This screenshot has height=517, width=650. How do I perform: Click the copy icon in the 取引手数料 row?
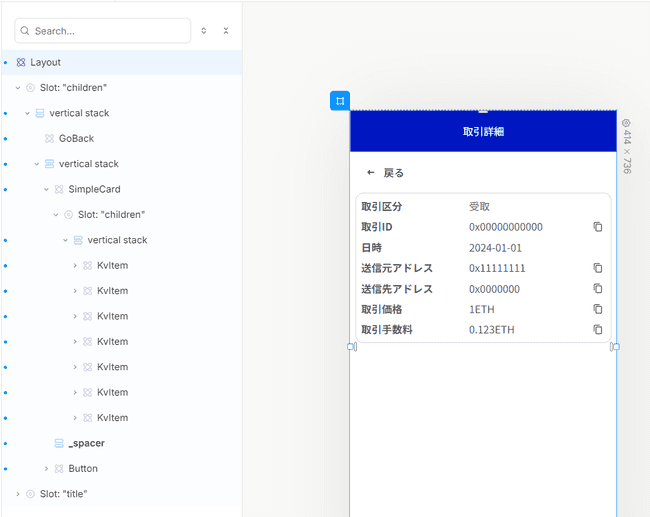pos(597,330)
